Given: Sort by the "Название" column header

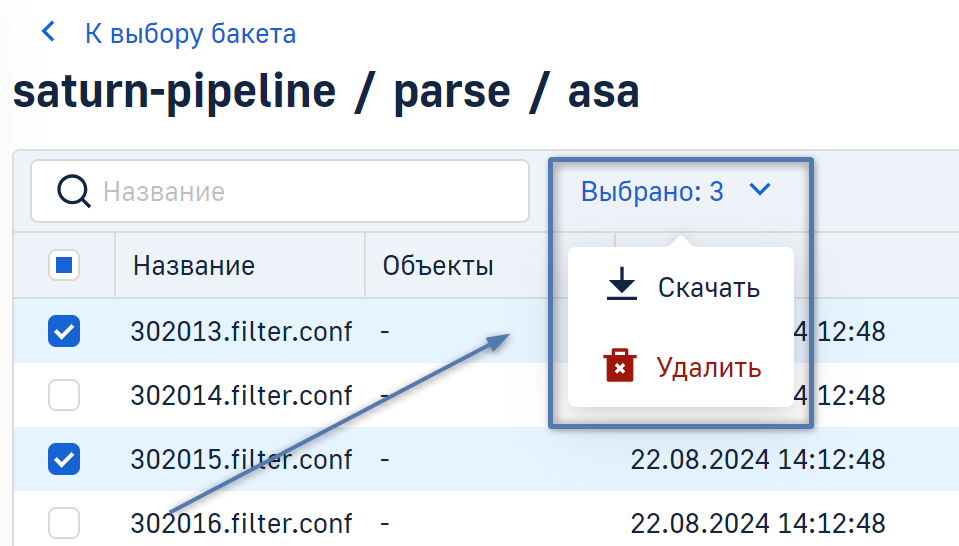Looking at the screenshot, I should [x=194, y=266].
